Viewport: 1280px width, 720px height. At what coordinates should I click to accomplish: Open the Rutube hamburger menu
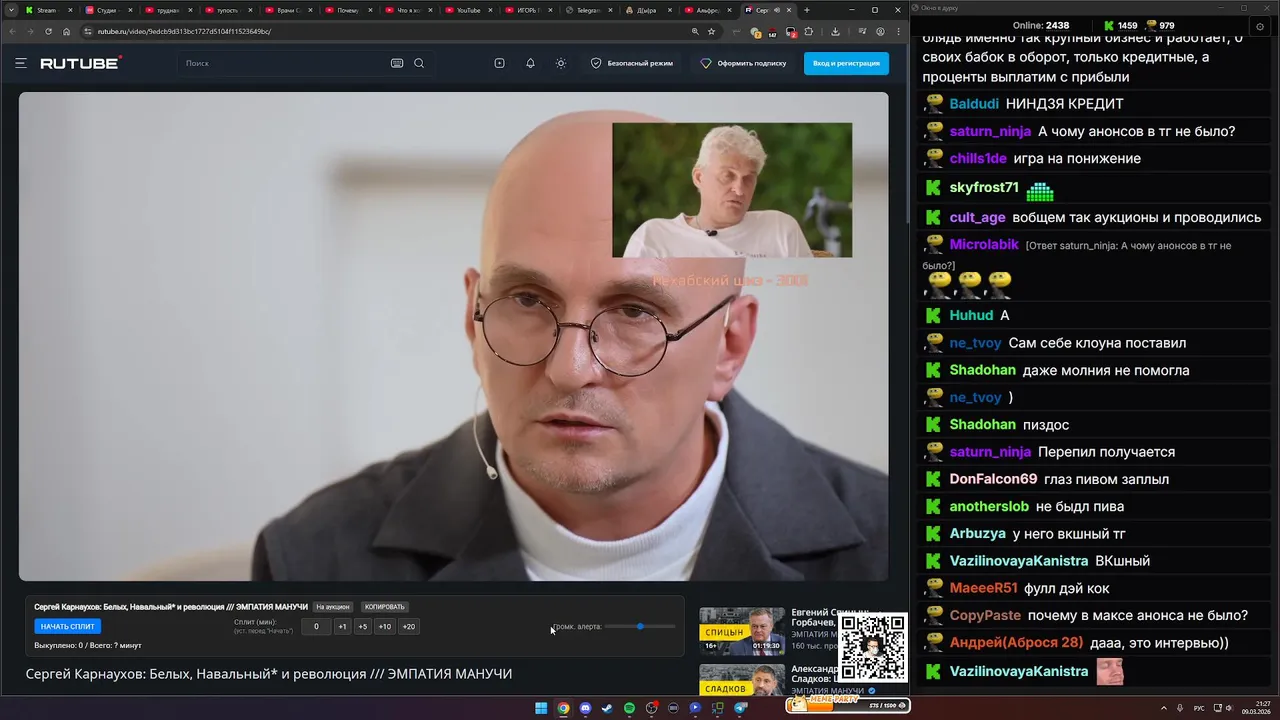[20, 63]
